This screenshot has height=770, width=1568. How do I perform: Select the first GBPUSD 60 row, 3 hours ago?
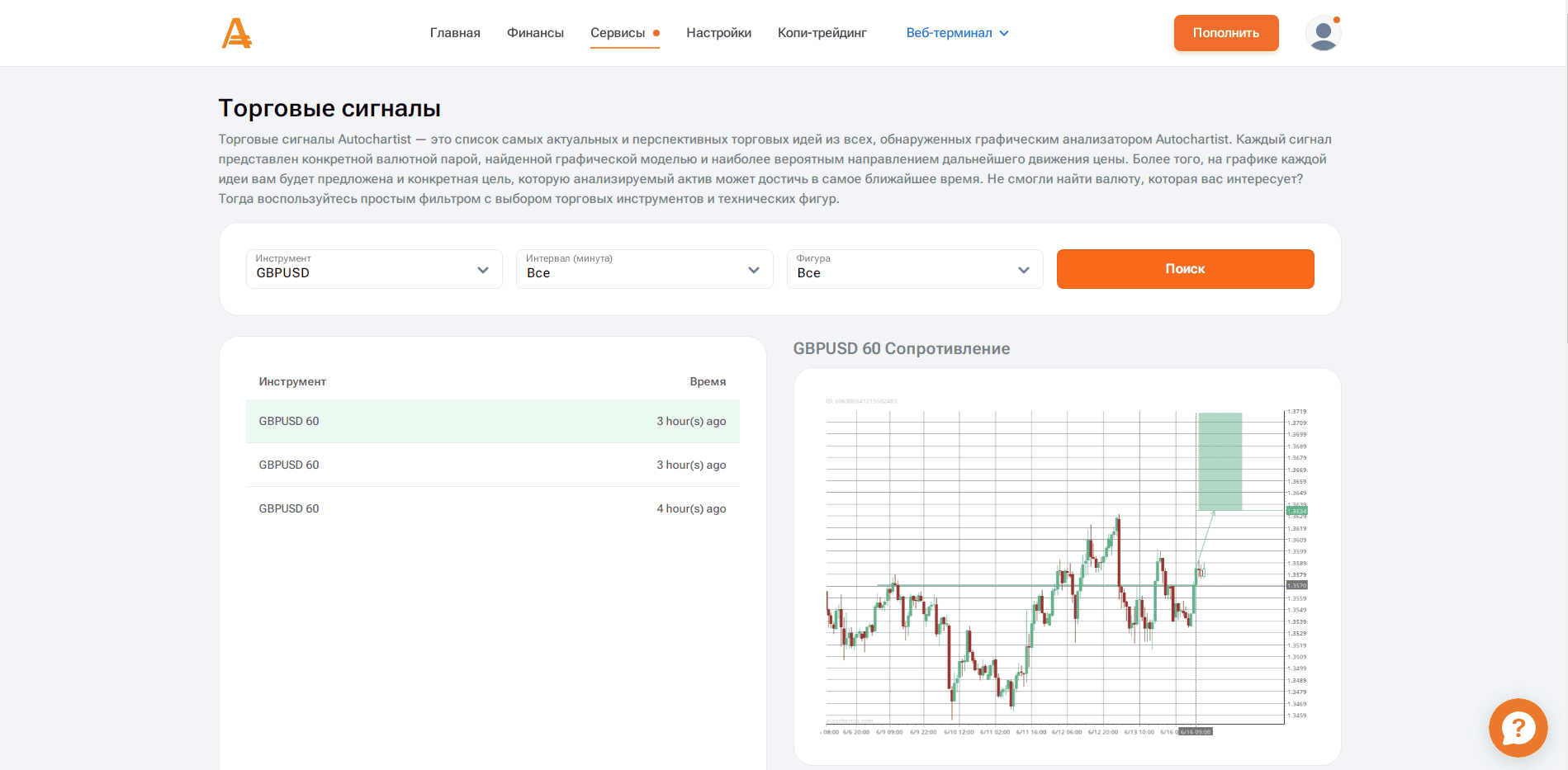pyautogui.click(x=492, y=421)
